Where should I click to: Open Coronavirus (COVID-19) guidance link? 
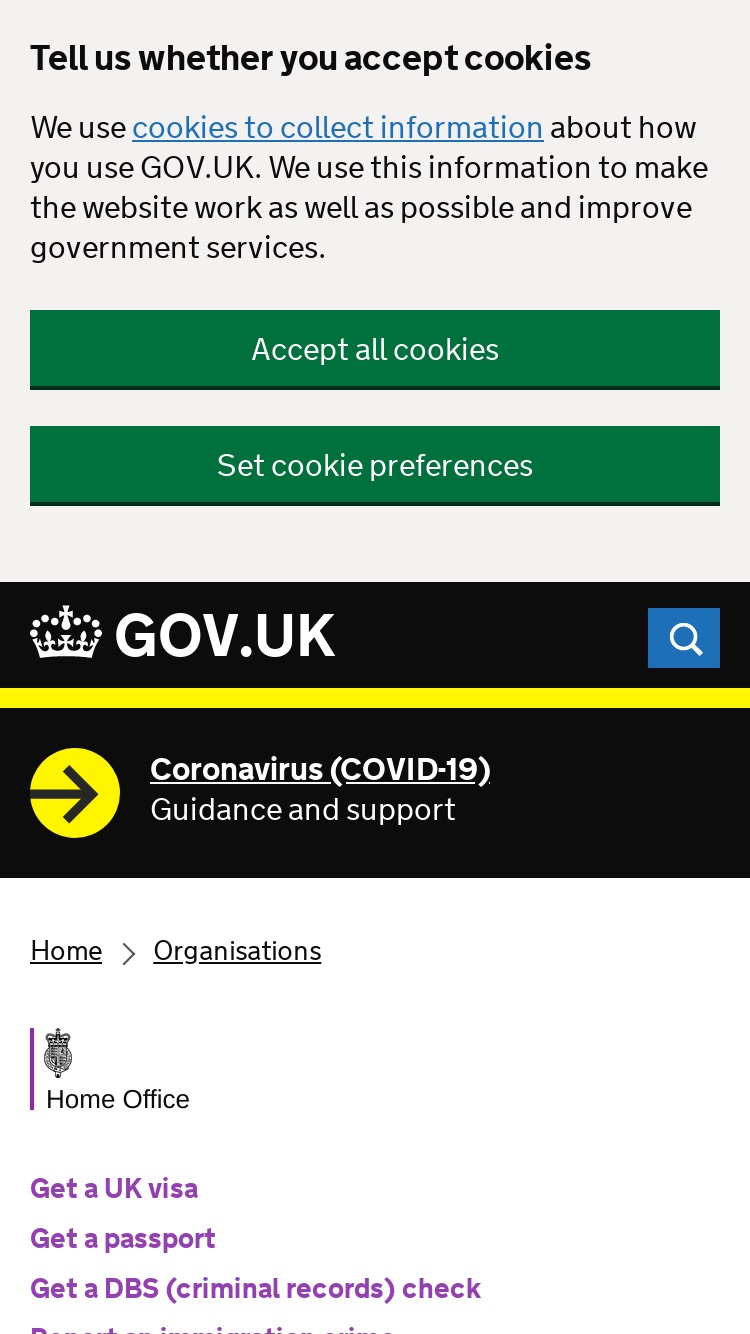coord(320,769)
